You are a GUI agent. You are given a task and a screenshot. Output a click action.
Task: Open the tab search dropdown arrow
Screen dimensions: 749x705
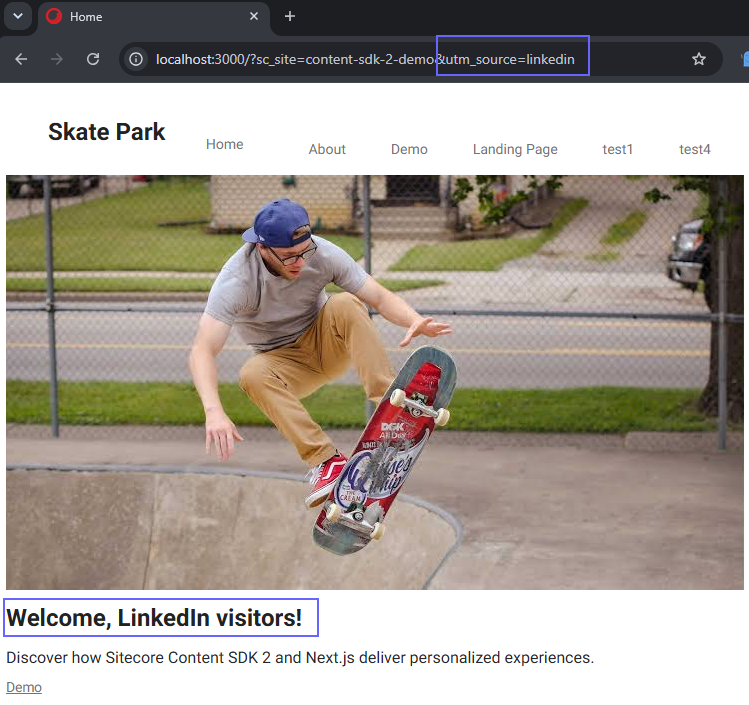(x=18, y=16)
